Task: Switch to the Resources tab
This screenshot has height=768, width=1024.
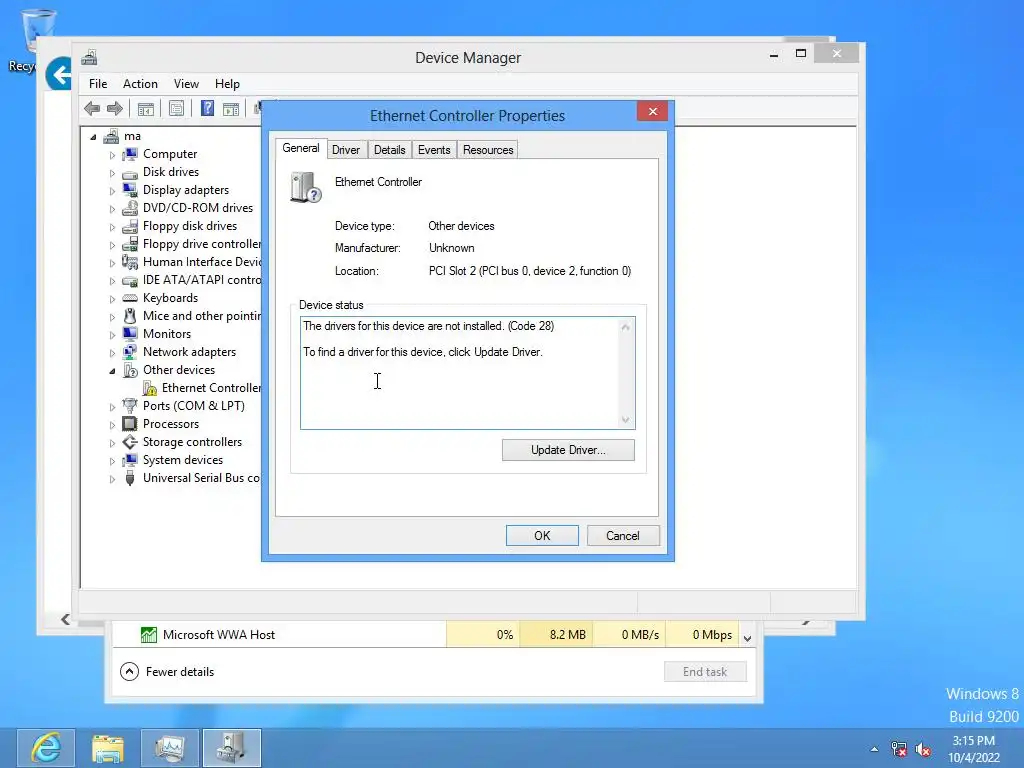Action: pyautogui.click(x=488, y=150)
